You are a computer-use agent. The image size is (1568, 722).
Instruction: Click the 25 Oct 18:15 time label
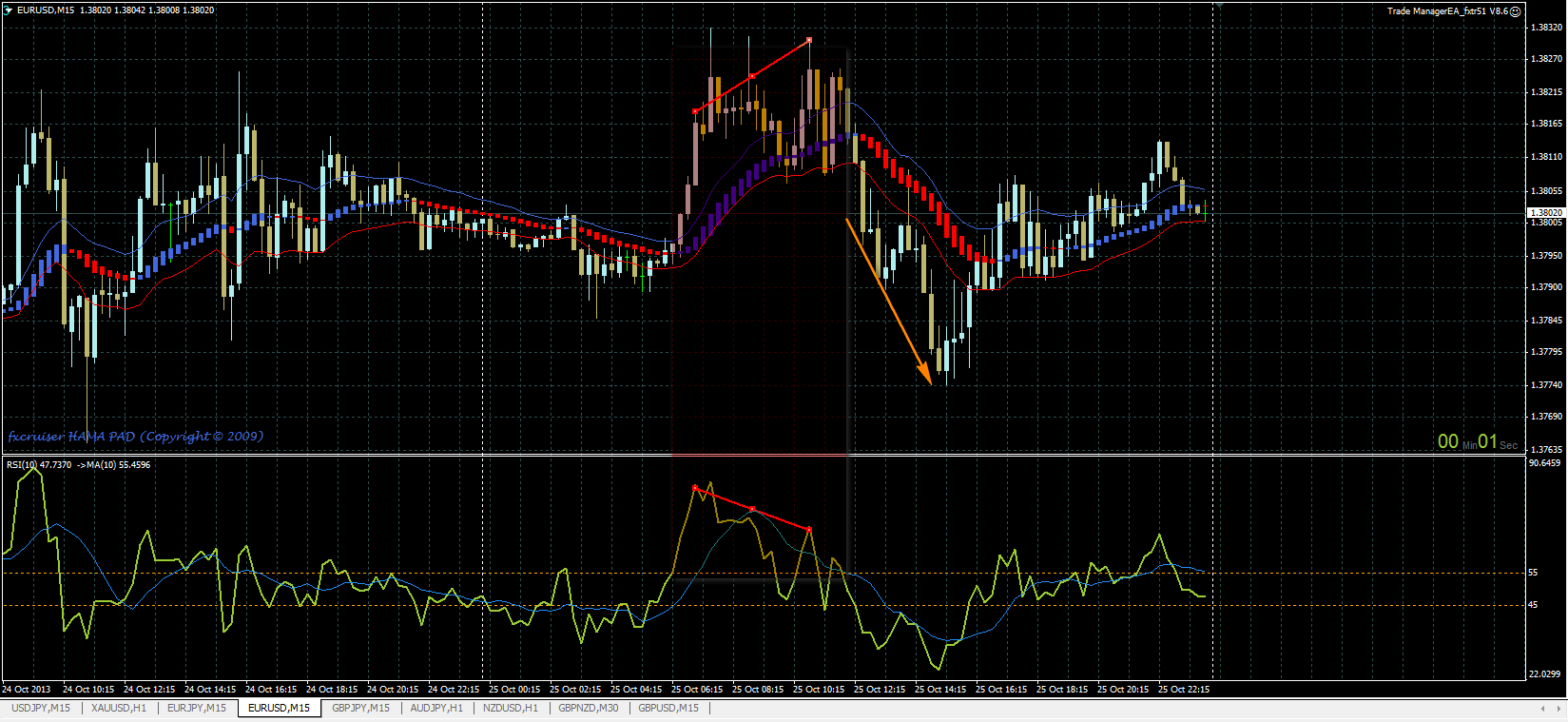tap(1062, 690)
